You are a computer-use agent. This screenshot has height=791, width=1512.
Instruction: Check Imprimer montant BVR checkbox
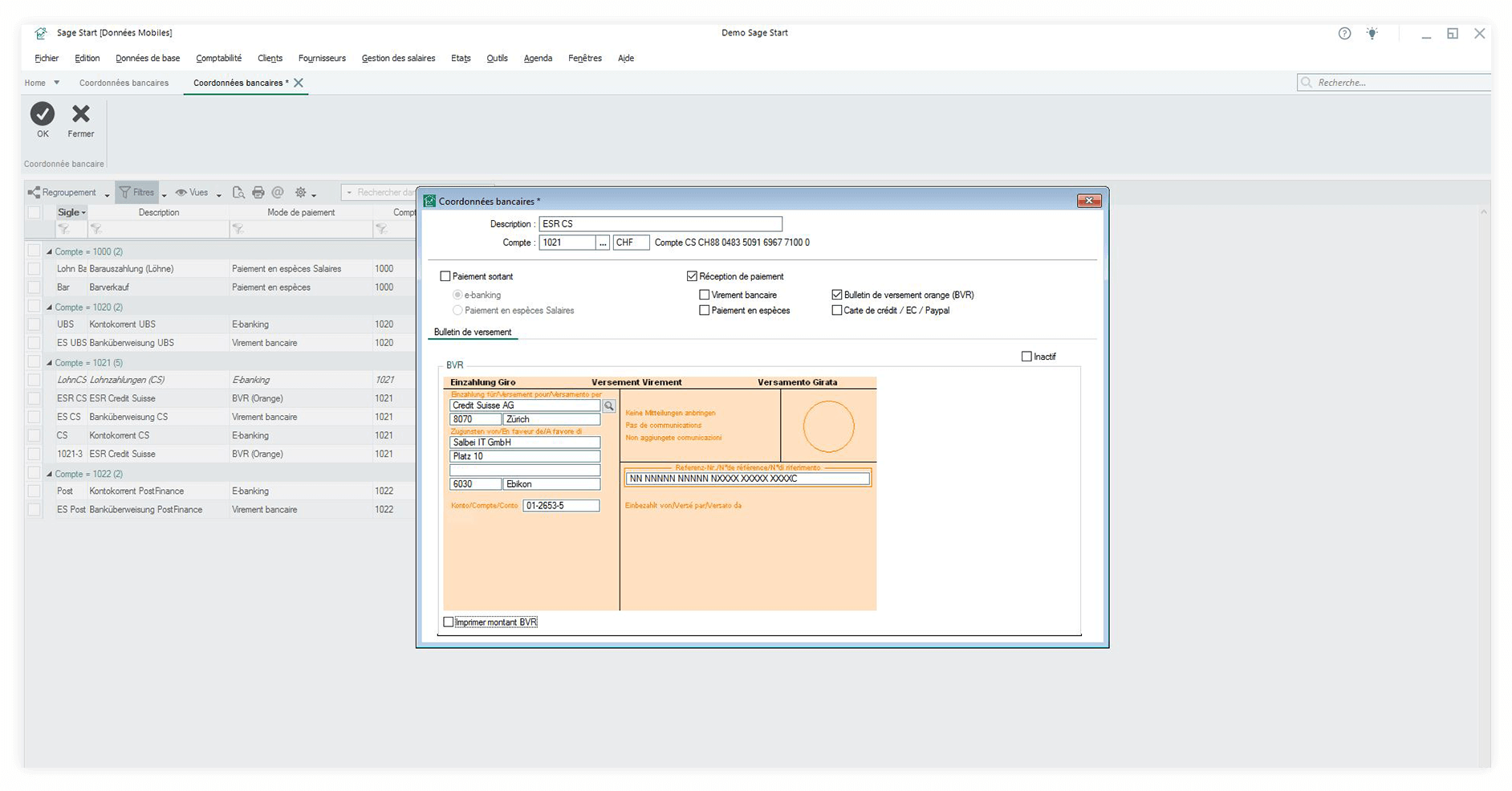coord(449,622)
